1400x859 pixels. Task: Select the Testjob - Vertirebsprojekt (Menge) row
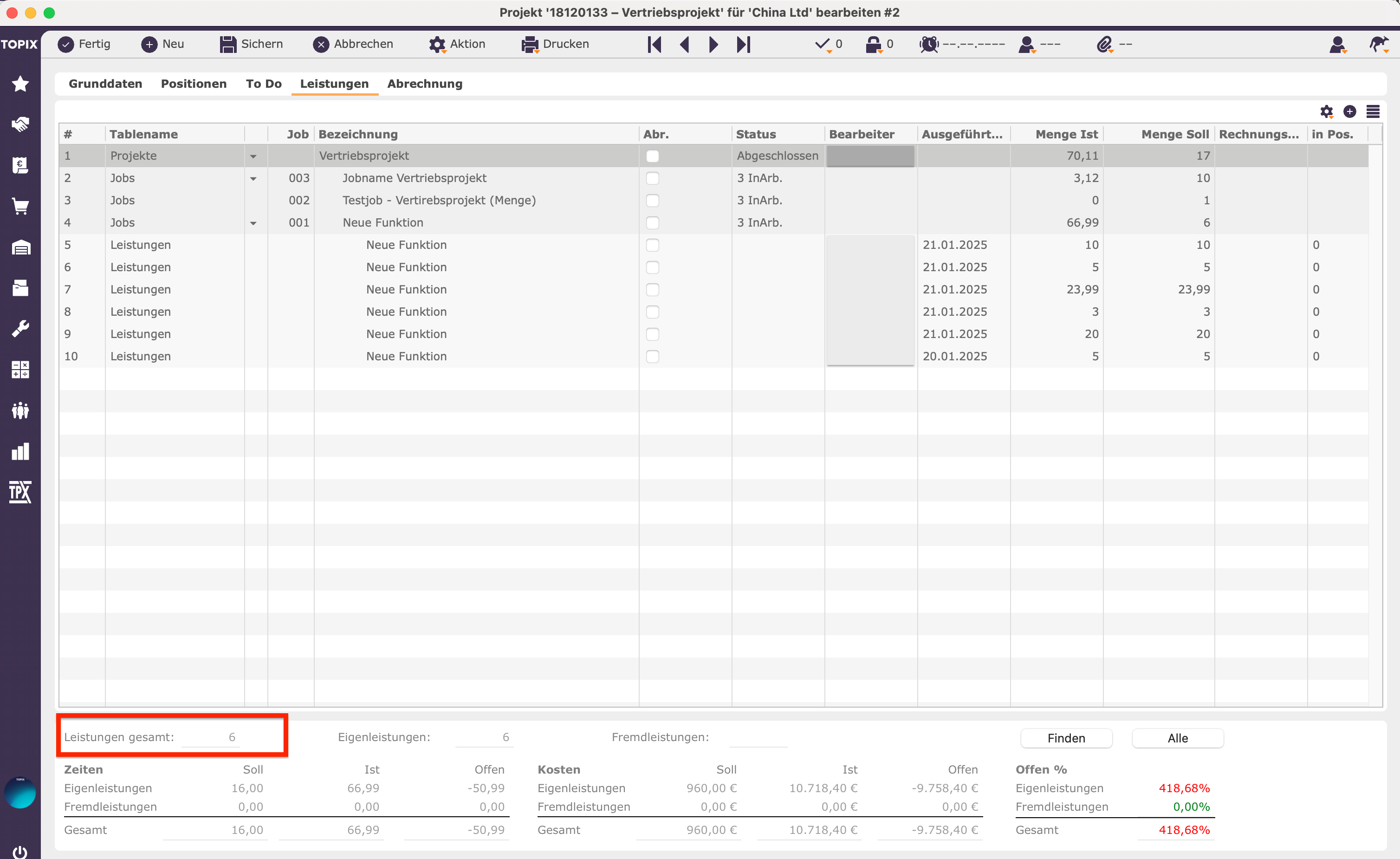tap(713, 200)
